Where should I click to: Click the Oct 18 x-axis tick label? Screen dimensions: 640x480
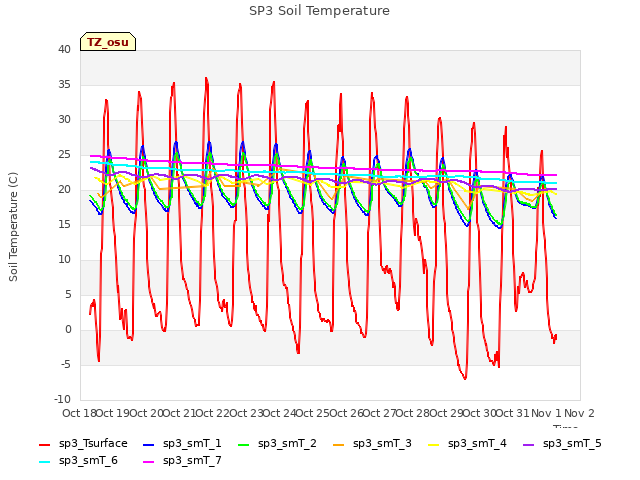point(79,413)
